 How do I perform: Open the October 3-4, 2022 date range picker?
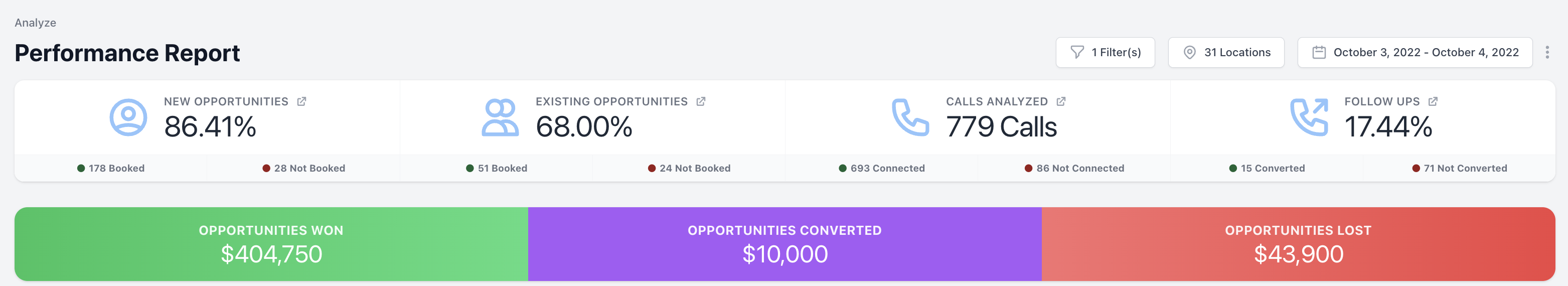1415,52
